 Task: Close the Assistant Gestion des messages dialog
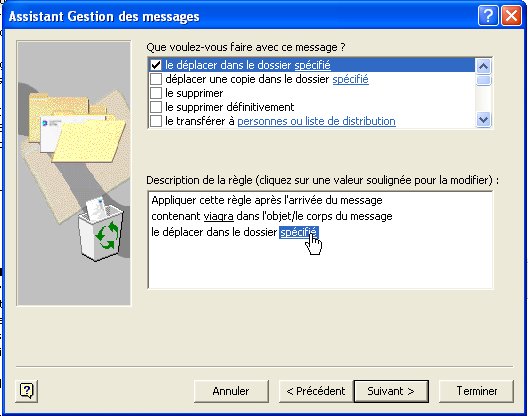tap(511, 15)
